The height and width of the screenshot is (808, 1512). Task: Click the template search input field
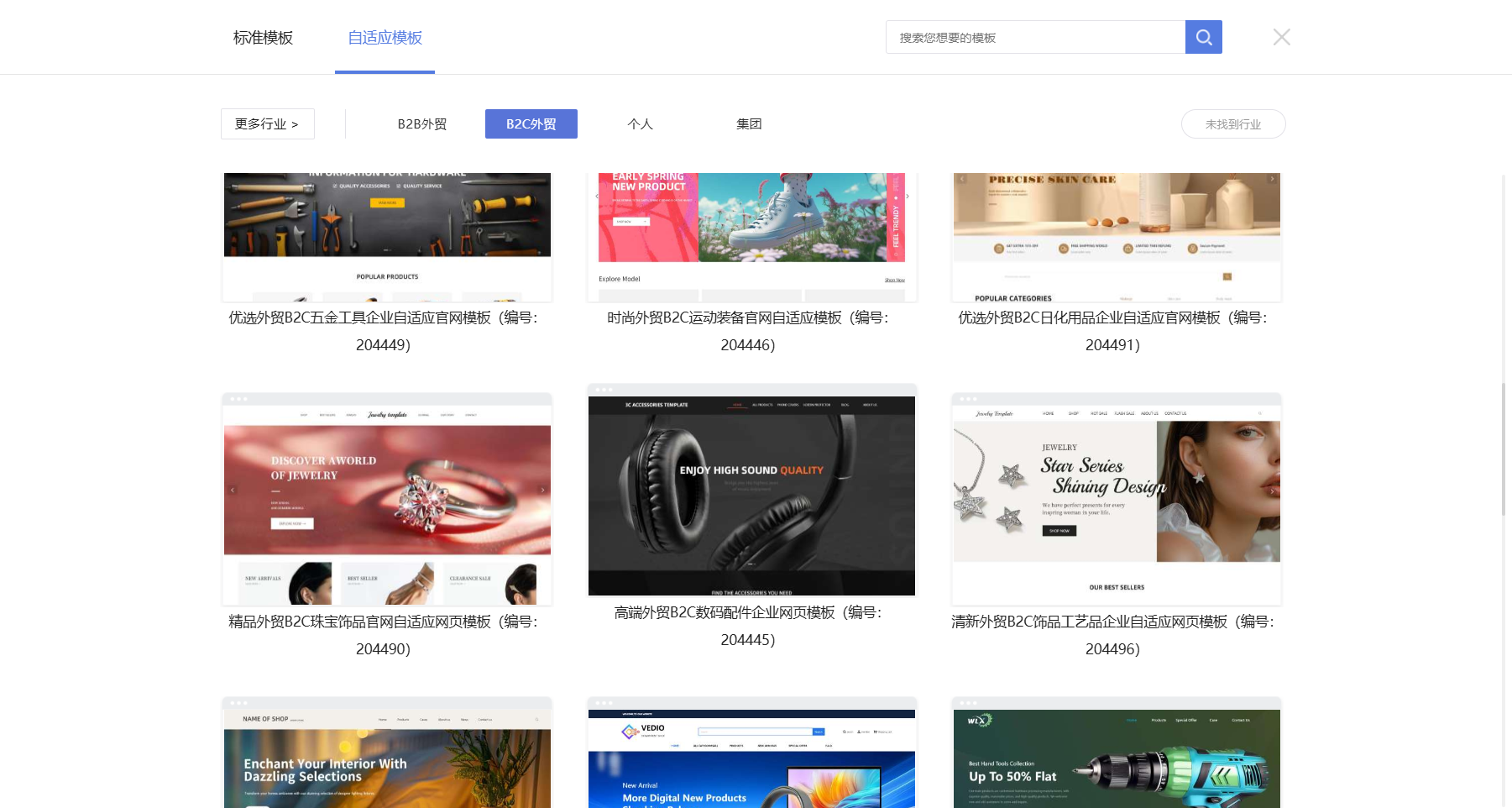1035,37
